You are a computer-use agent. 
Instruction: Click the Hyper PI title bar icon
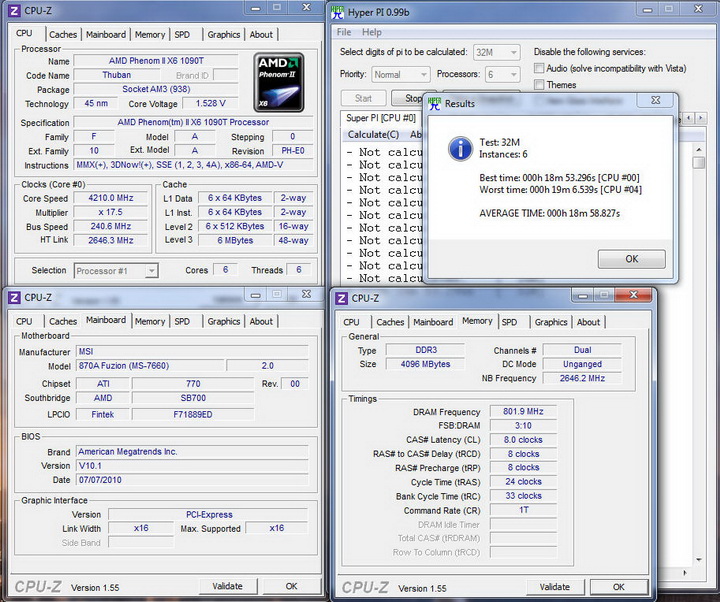[x=338, y=12]
